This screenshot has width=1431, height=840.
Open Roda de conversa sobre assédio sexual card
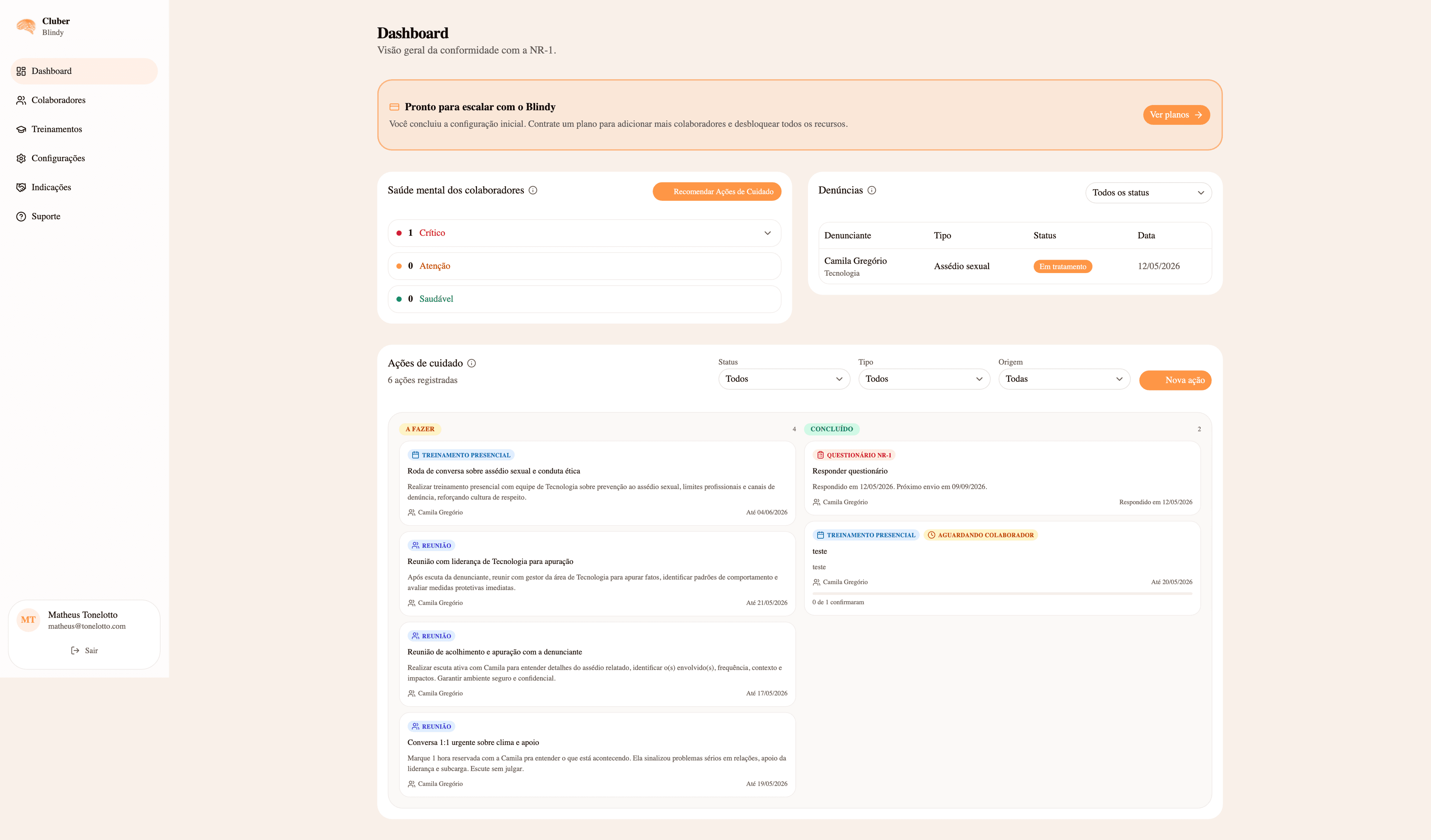pos(597,484)
